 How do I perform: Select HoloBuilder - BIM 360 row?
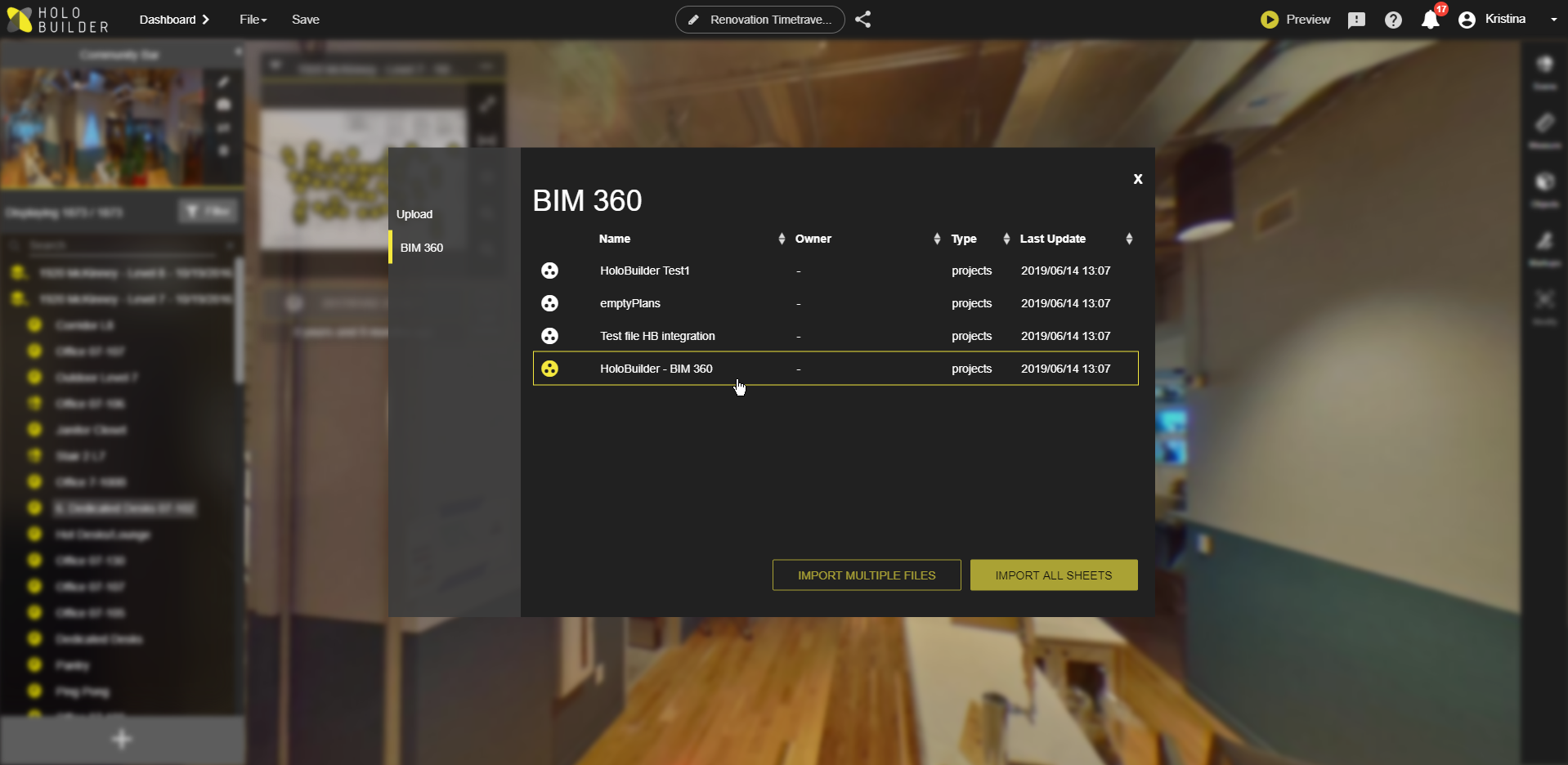[x=836, y=369]
